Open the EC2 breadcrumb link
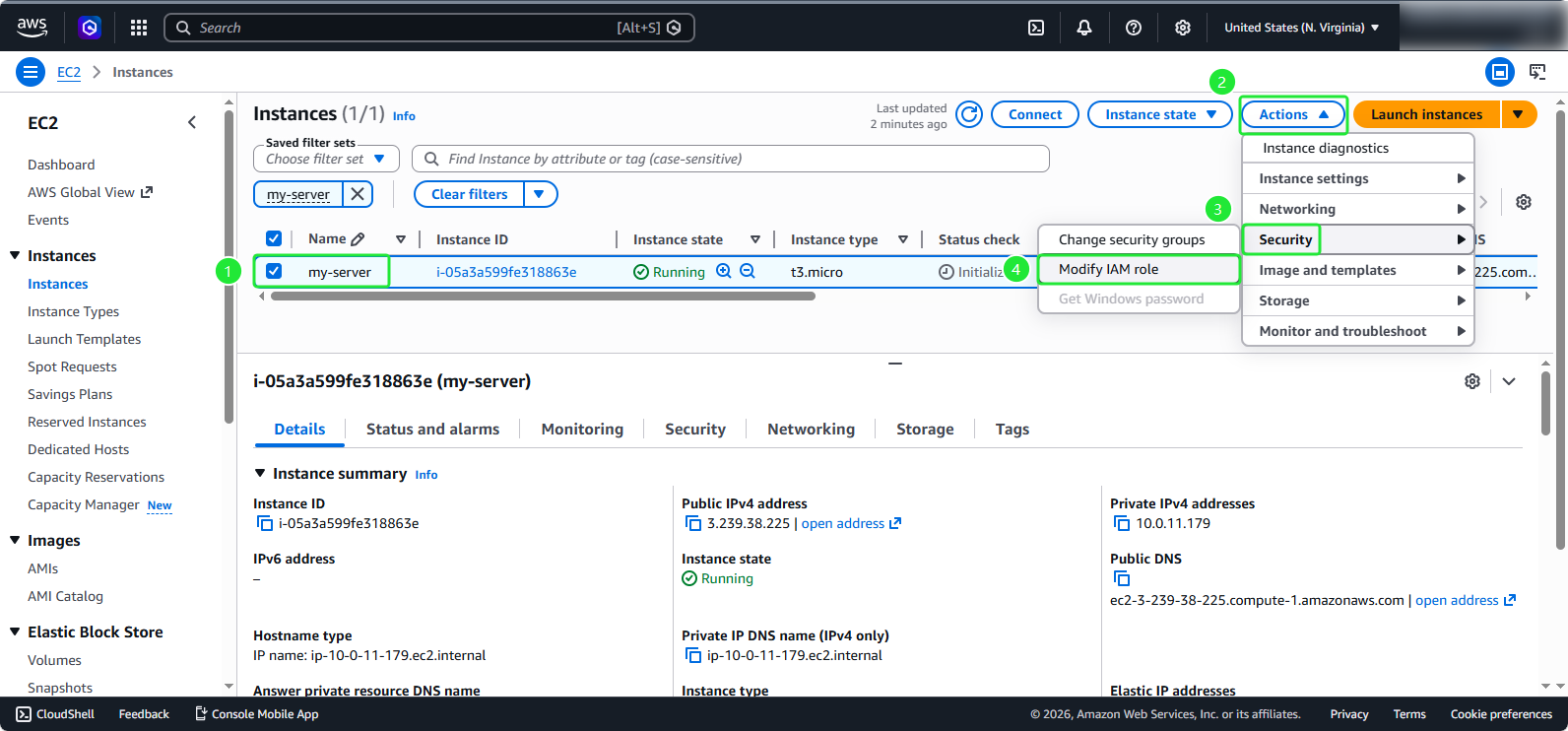The image size is (1568, 731). click(69, 72)
